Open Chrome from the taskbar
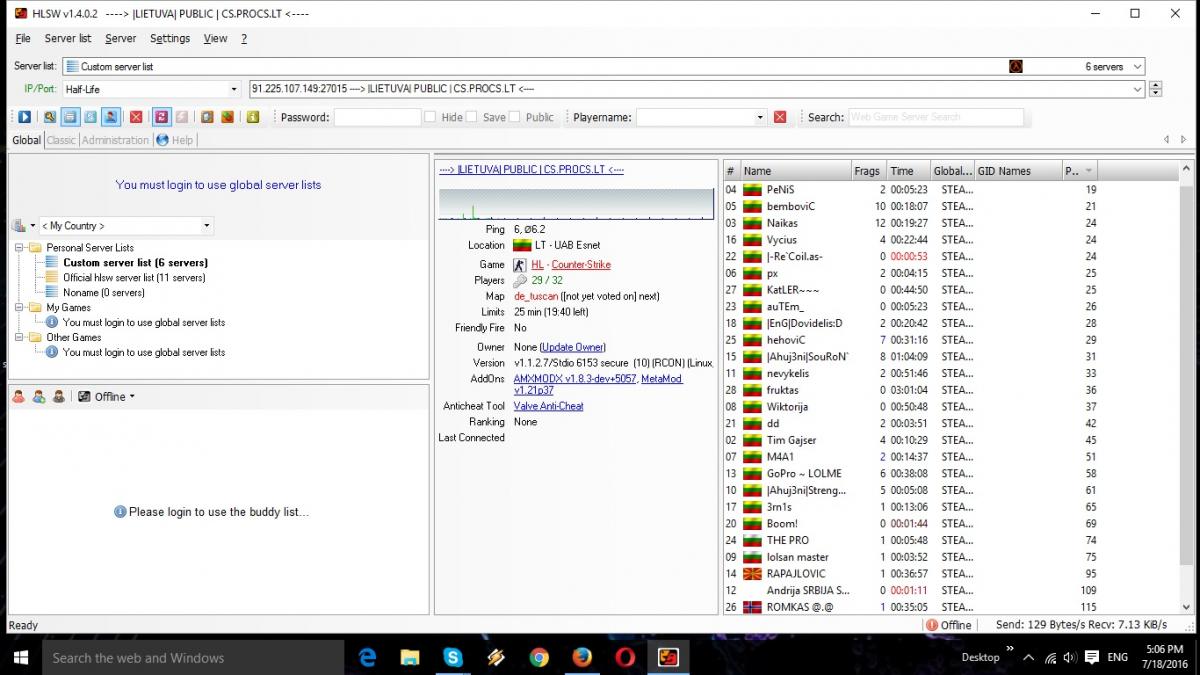This screenshot has width=1200, height=675. point(539,657)
